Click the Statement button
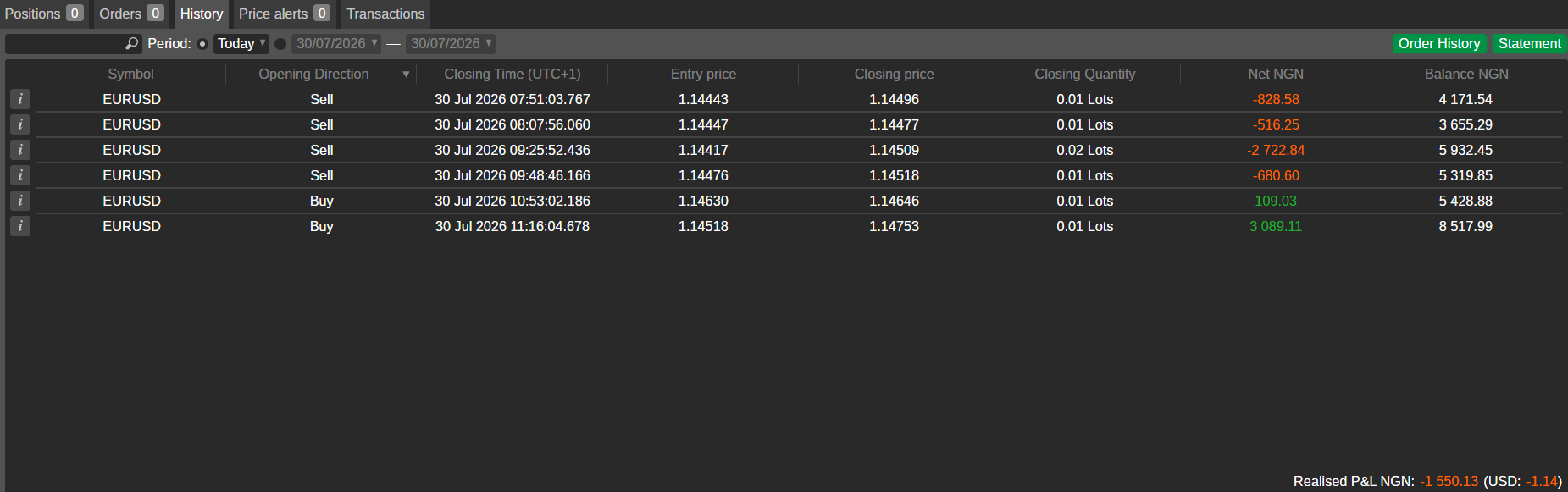 coord(1529,43)
